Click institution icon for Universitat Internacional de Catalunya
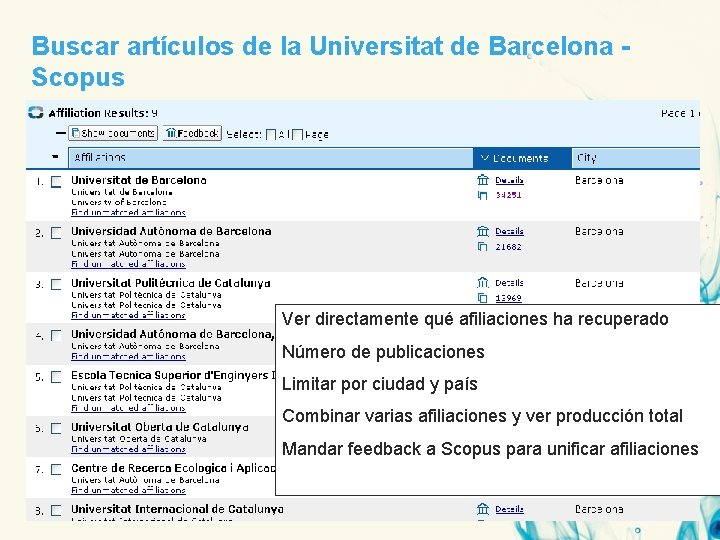720x540 pixels. 483,509
